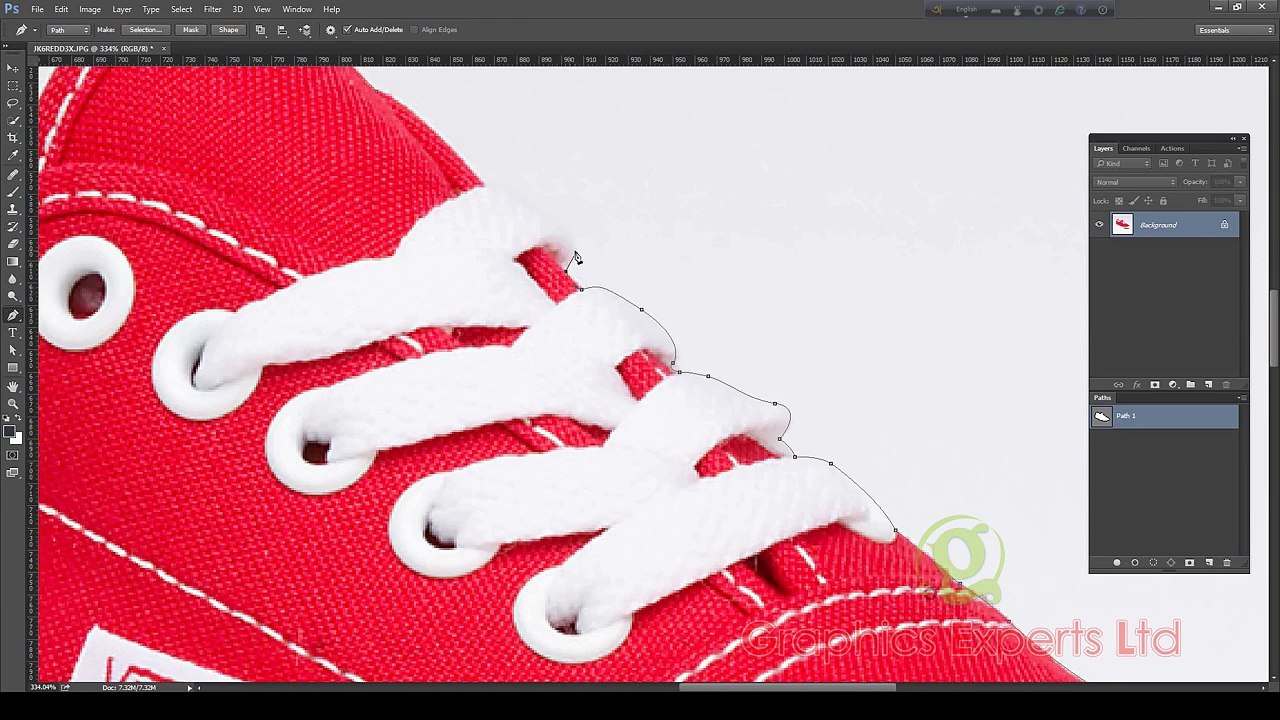Switch to the Actions tab
This screenshot has height=720, width=1280.
pyautogui.click(x=1172, y=148)
